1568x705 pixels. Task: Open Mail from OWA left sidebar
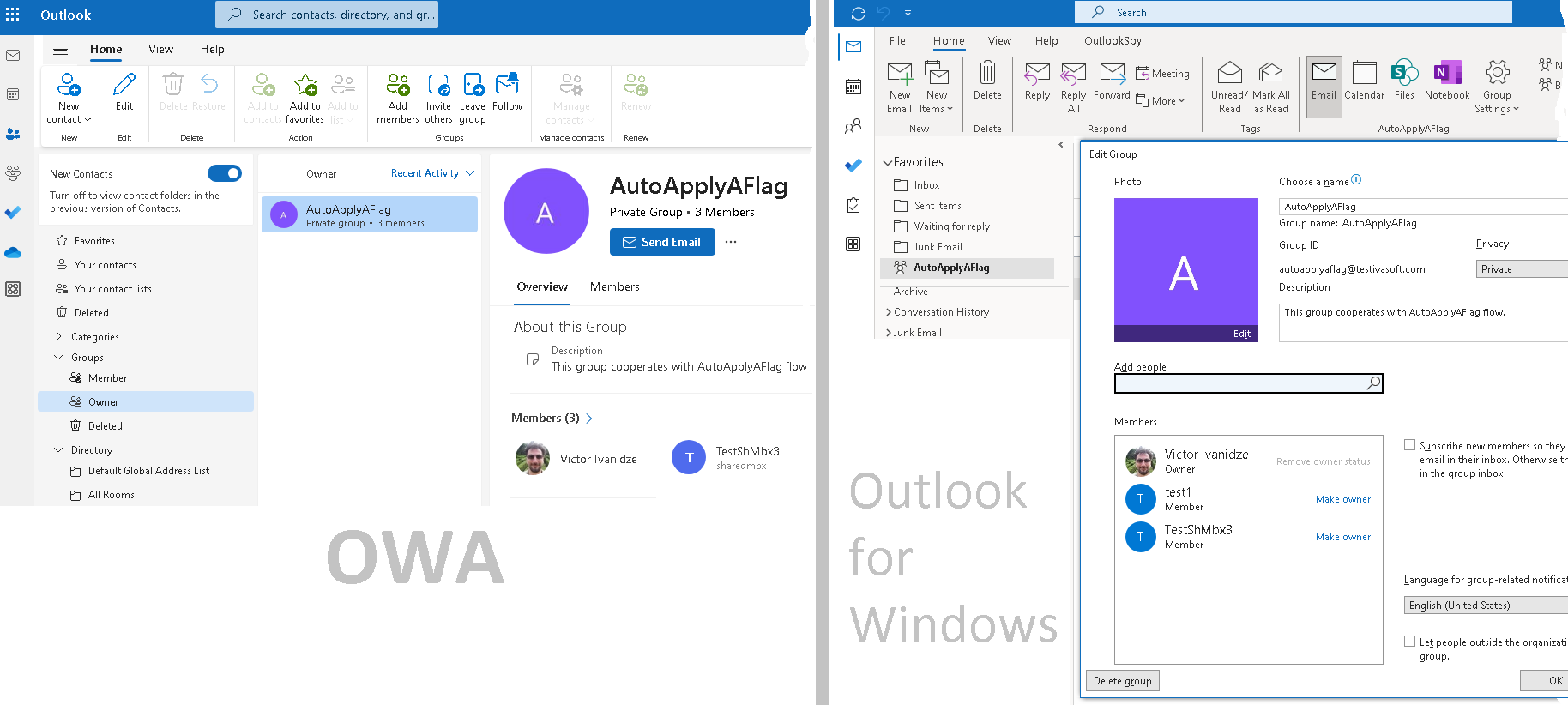click(13, 56)
